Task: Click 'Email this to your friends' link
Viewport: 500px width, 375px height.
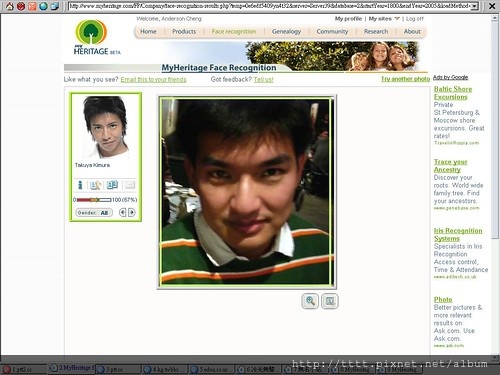Action: point(153,79)
